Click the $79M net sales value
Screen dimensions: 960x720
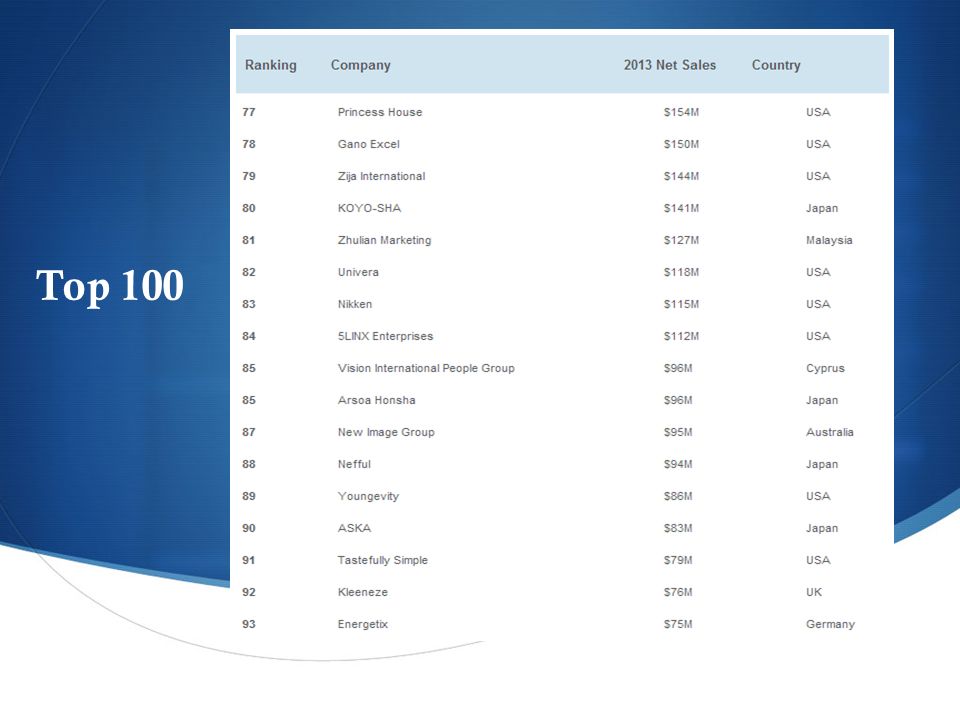[678, 560]
